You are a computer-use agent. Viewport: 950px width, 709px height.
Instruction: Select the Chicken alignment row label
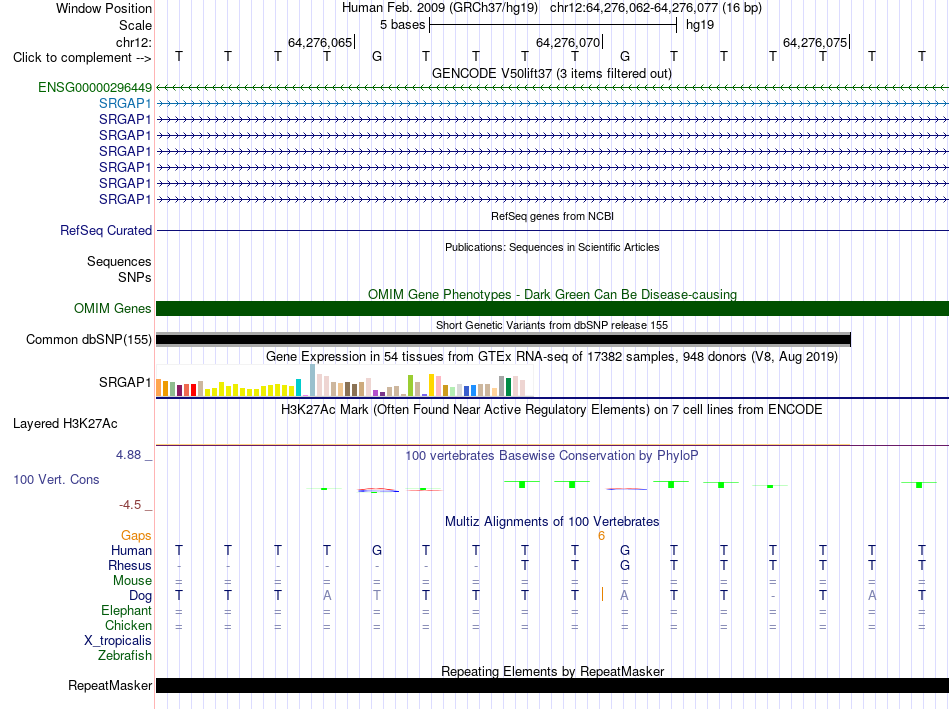click(x=128, y=626)
